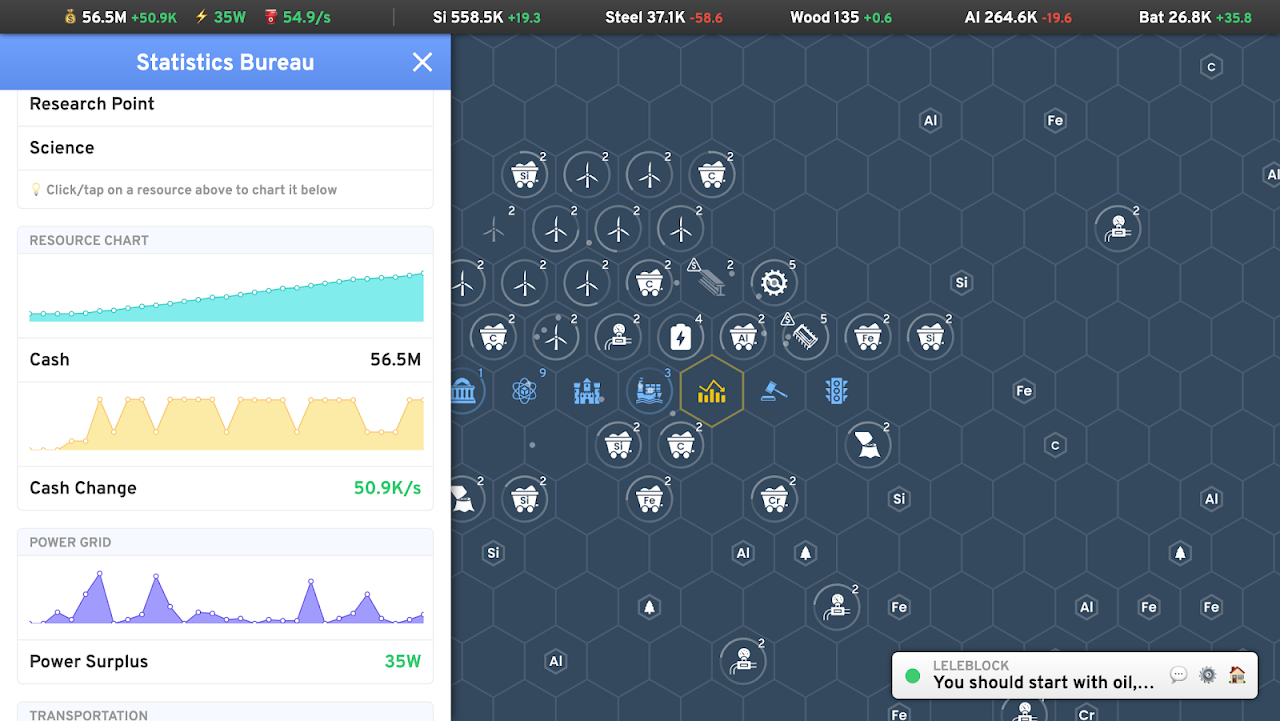The height and width of the screenshot is (721, 1280).
Task: Select the blue castle headquarters building
Action: click(587, 391)
